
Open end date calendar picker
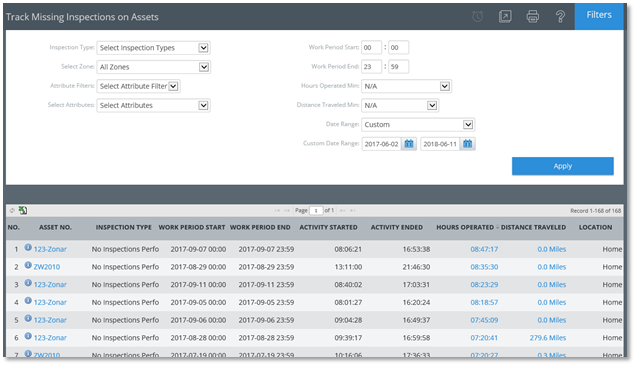tap(467, 144)
